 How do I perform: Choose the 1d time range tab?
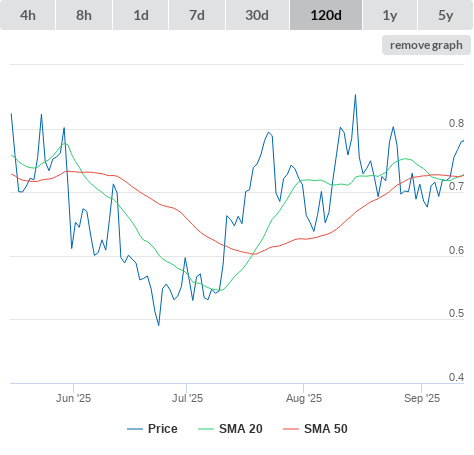tap(141, 15)
